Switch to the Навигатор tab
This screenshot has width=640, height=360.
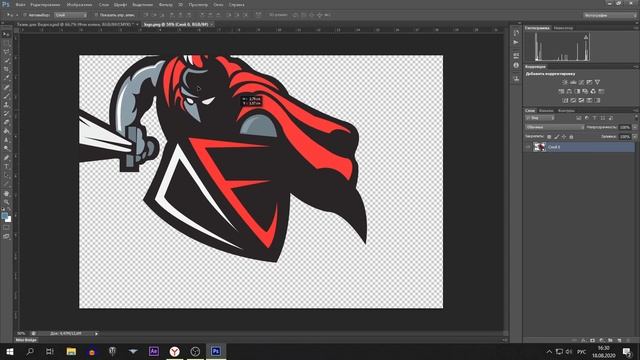coord(563,28)
